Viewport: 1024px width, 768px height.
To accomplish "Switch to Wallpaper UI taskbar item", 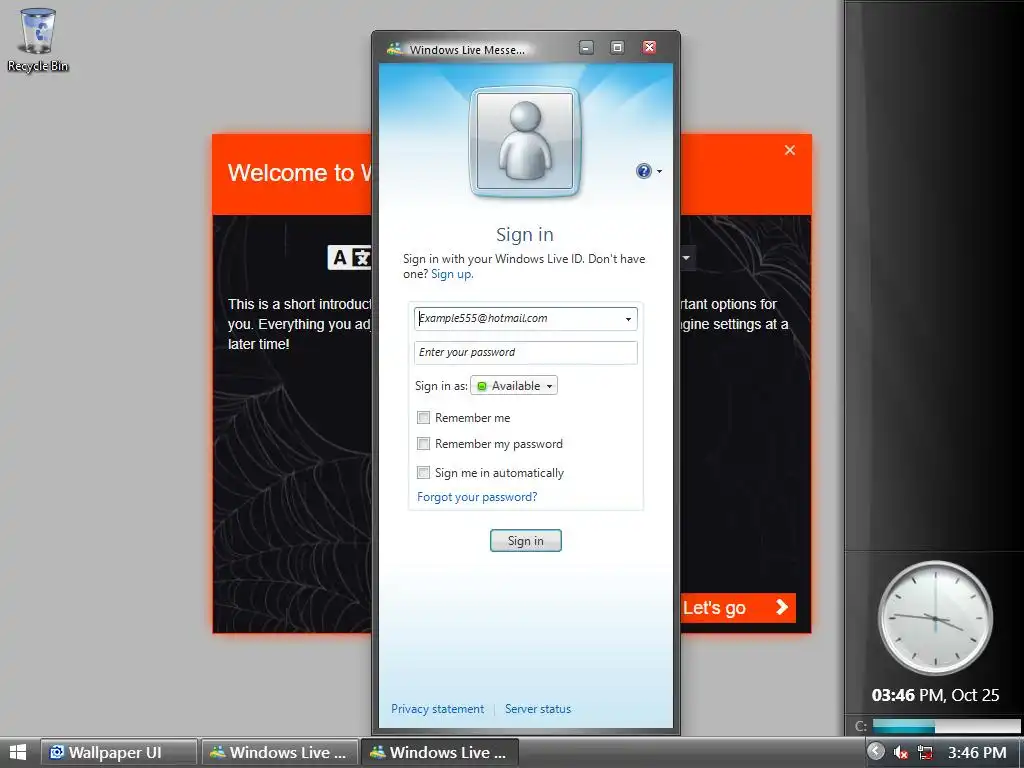I will 119,752.
